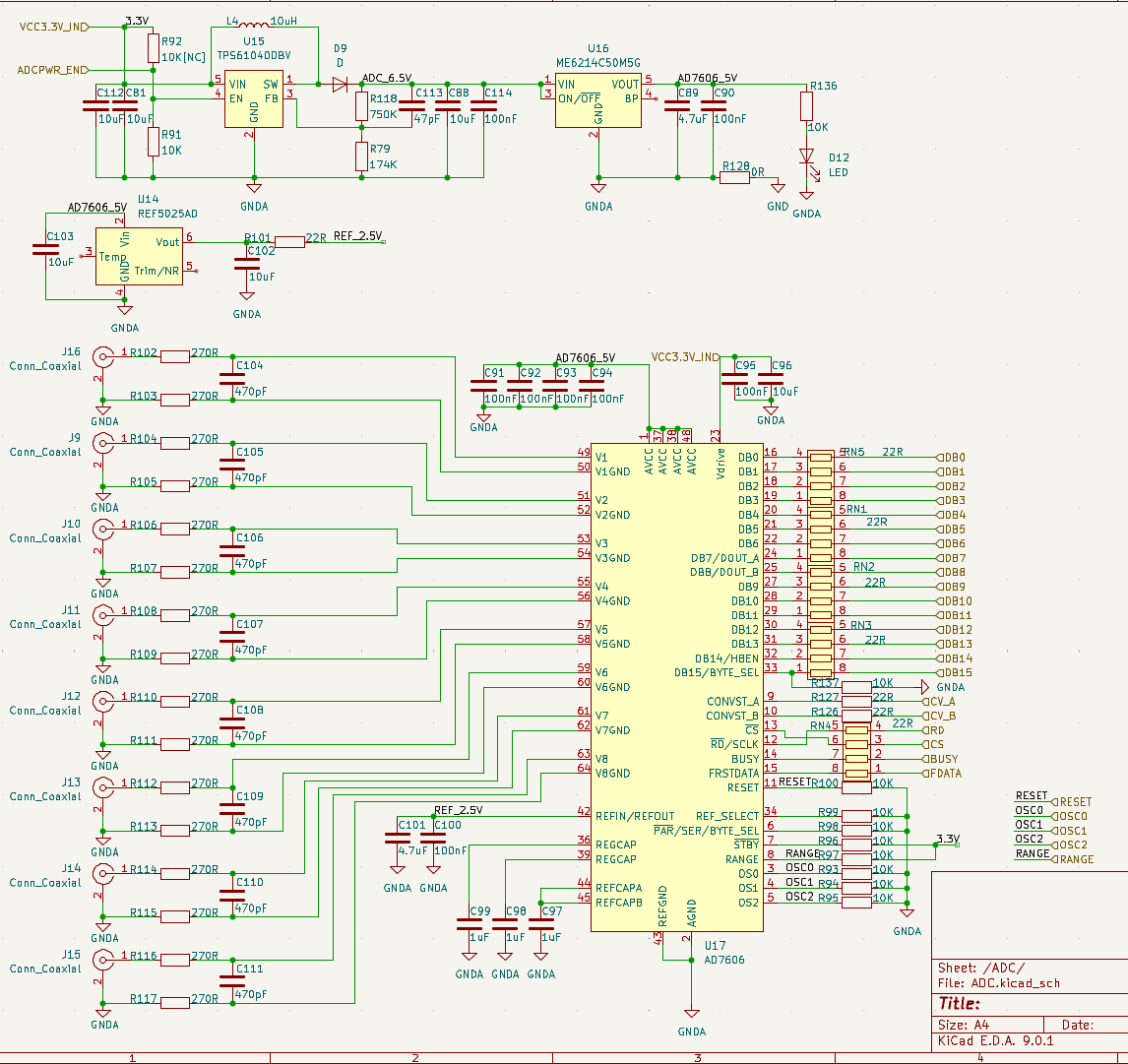Select the ME6214C50M5G regulator U16
Viewport: 1128px width, 1064px height.
click(x=597, y=99)
